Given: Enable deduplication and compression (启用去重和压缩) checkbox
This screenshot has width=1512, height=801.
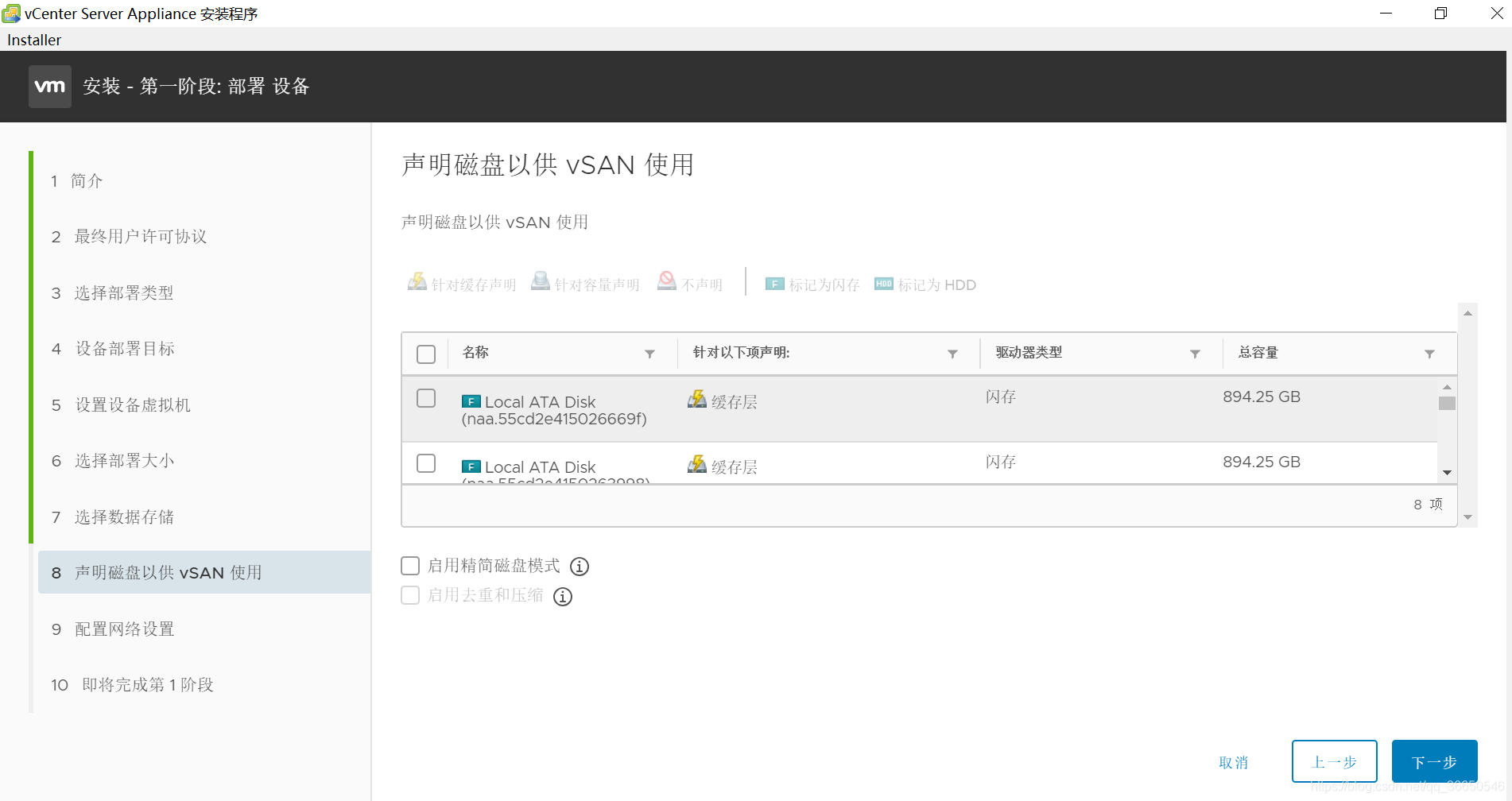Looking at the screenshot, I should [410, 595].
